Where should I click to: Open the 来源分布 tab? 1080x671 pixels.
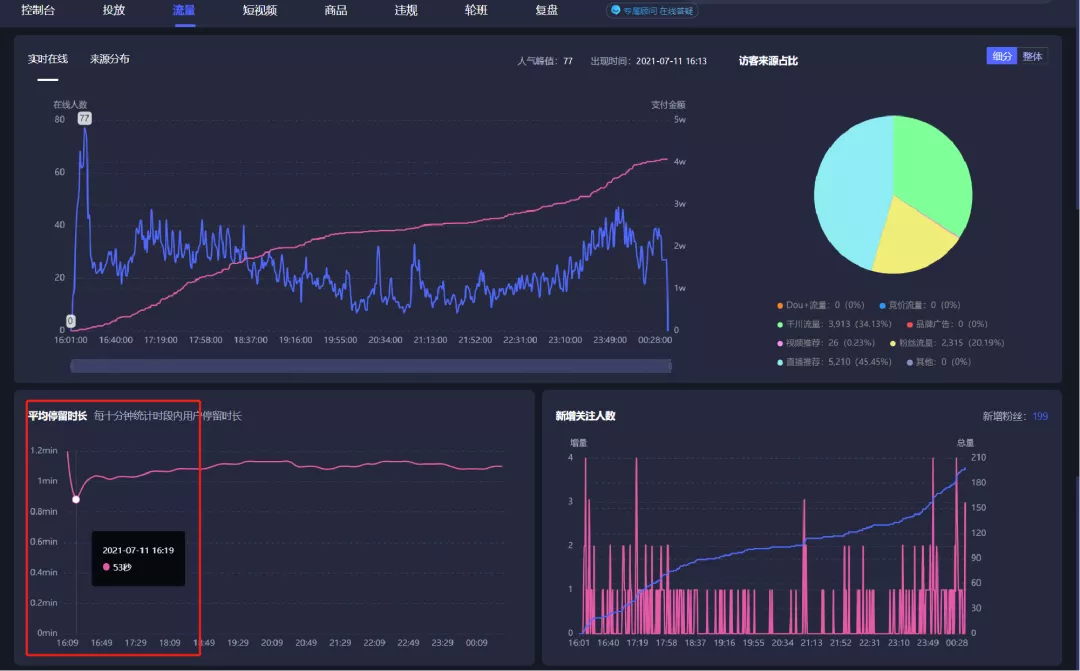pyautogui.click(x=110, y=59)
